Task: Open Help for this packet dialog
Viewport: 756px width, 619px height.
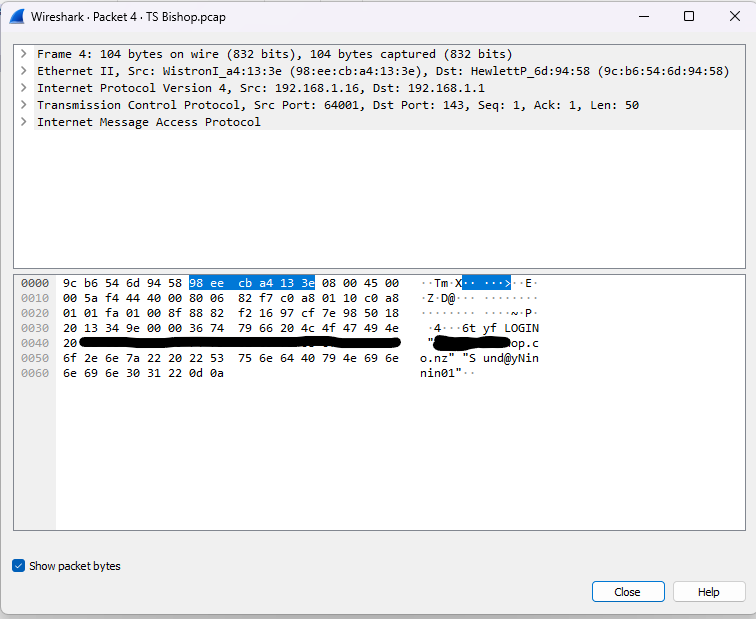Action: tap(708, 592)
